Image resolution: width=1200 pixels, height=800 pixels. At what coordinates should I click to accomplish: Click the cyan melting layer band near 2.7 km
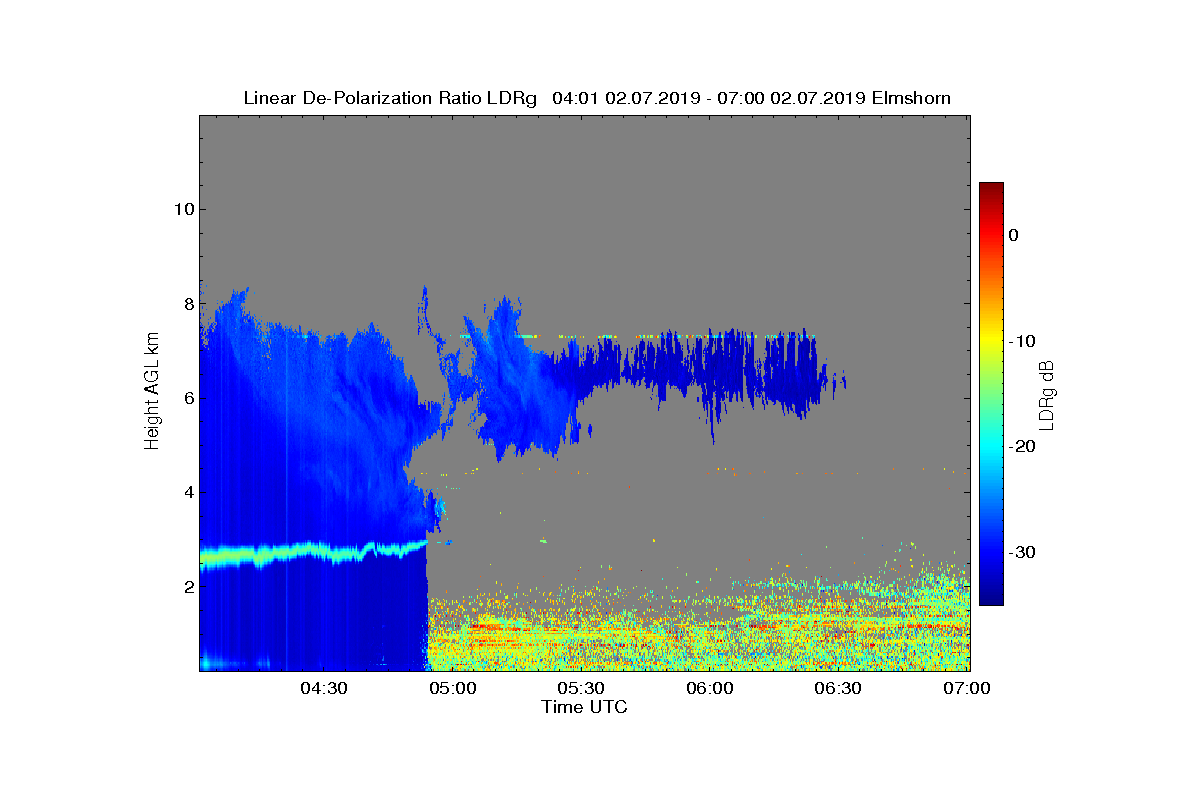(313, 552)
